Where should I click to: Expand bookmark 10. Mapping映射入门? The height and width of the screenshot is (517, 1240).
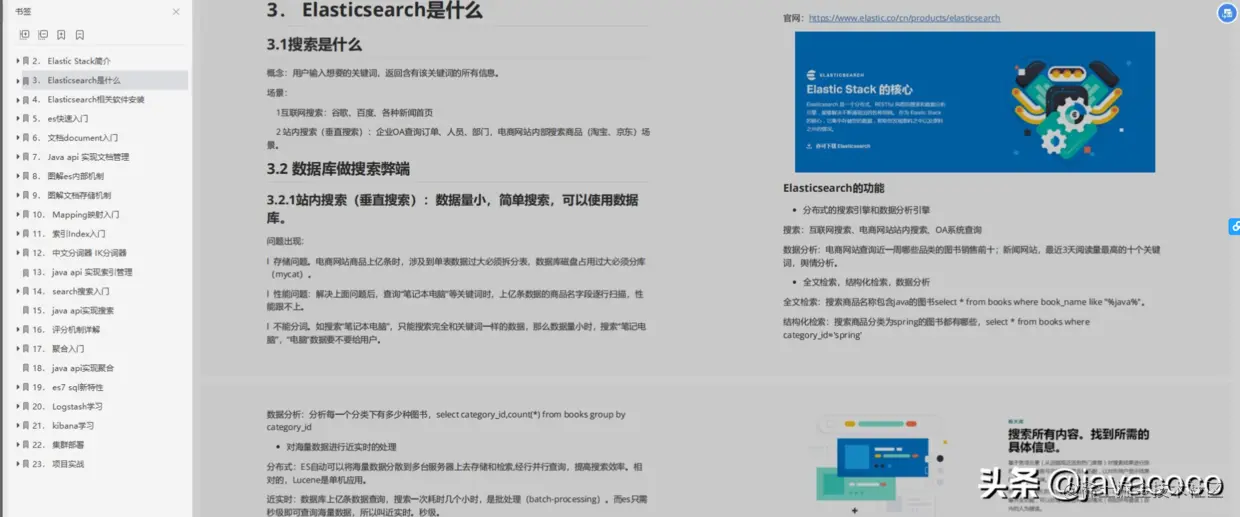coord(17,214)
